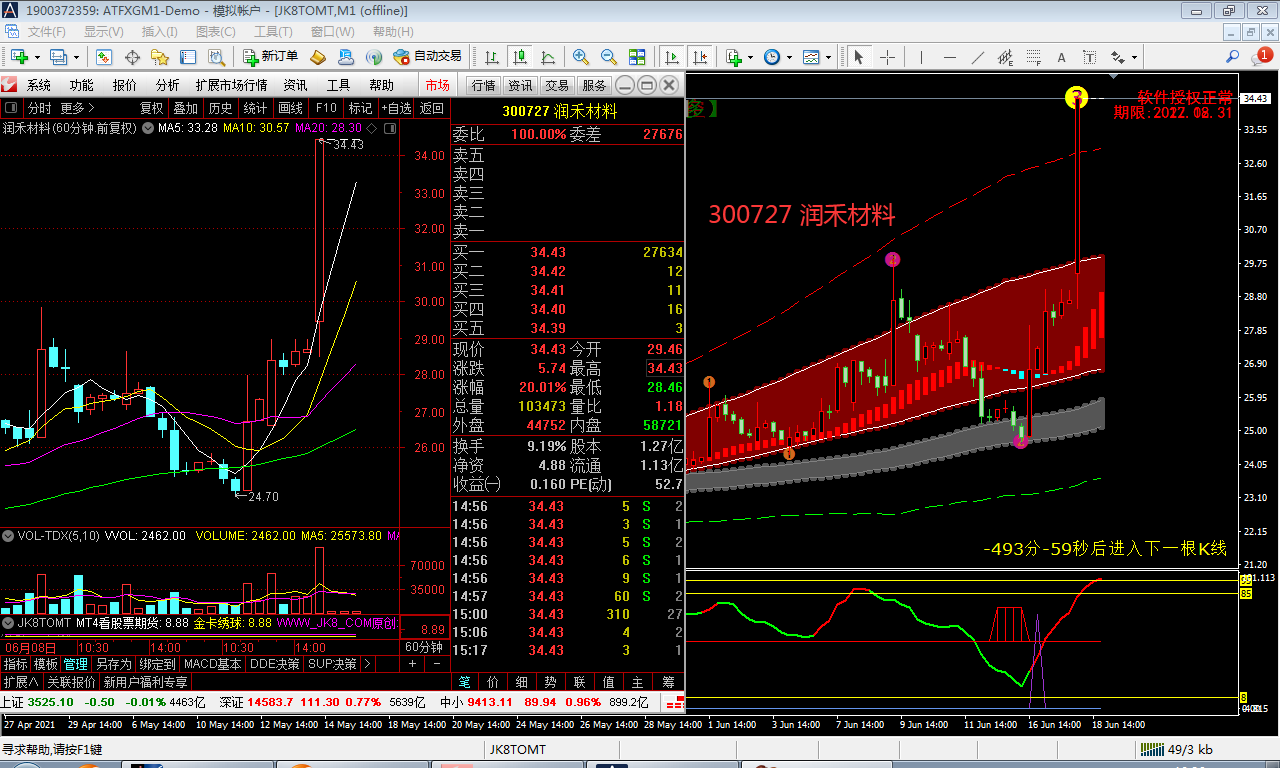The width and height of the screenshot is (1280, 768).
Task: Click the 交易 button
Action: (557, 85)
